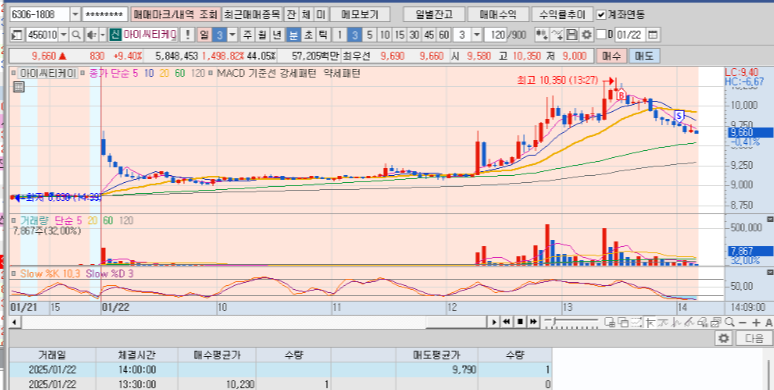Click the exclamation mark info button
This screenshot has height=390, width=774.
click(187, 35)
